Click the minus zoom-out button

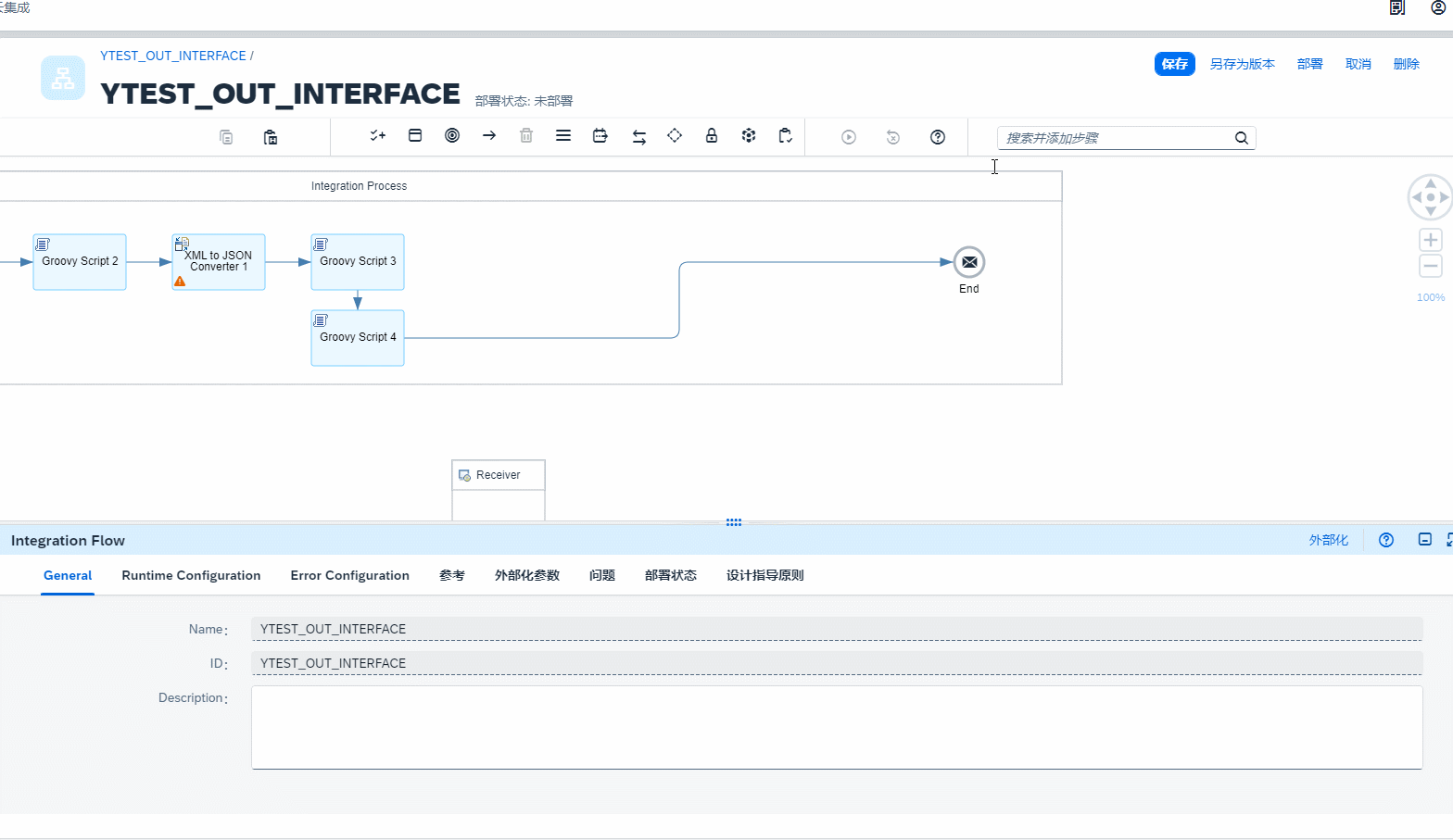tap(1431, 267)
